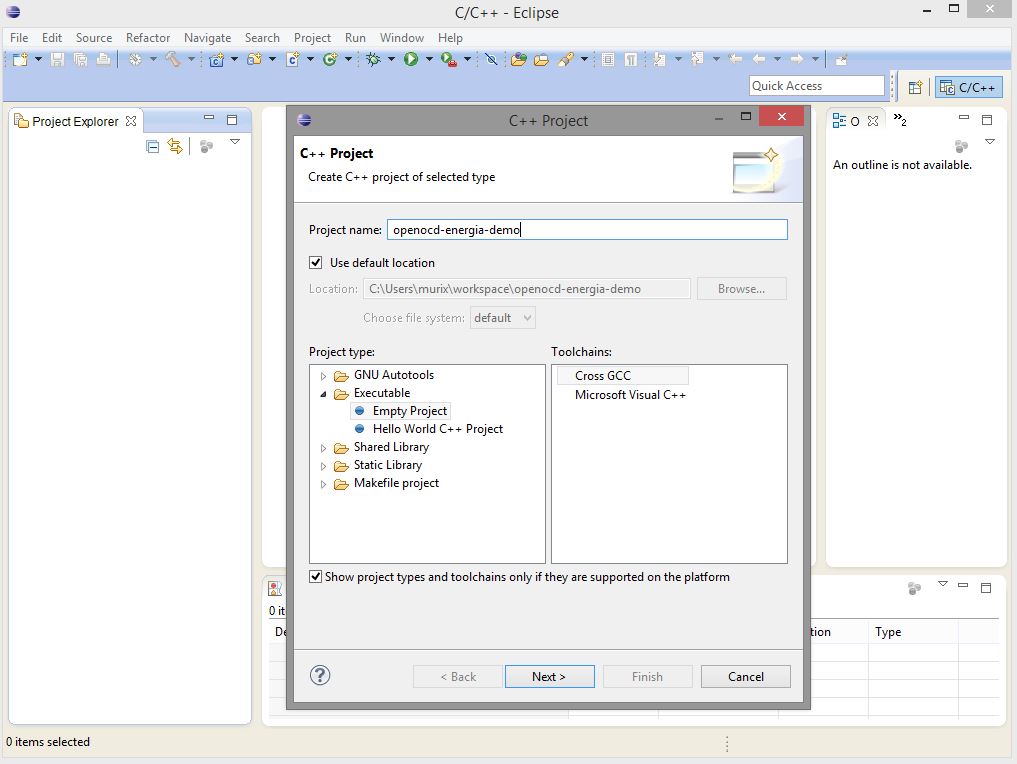Click the Forward navigation arrow icon
This screenshot has width=1017, height=764.
[796, 59]
